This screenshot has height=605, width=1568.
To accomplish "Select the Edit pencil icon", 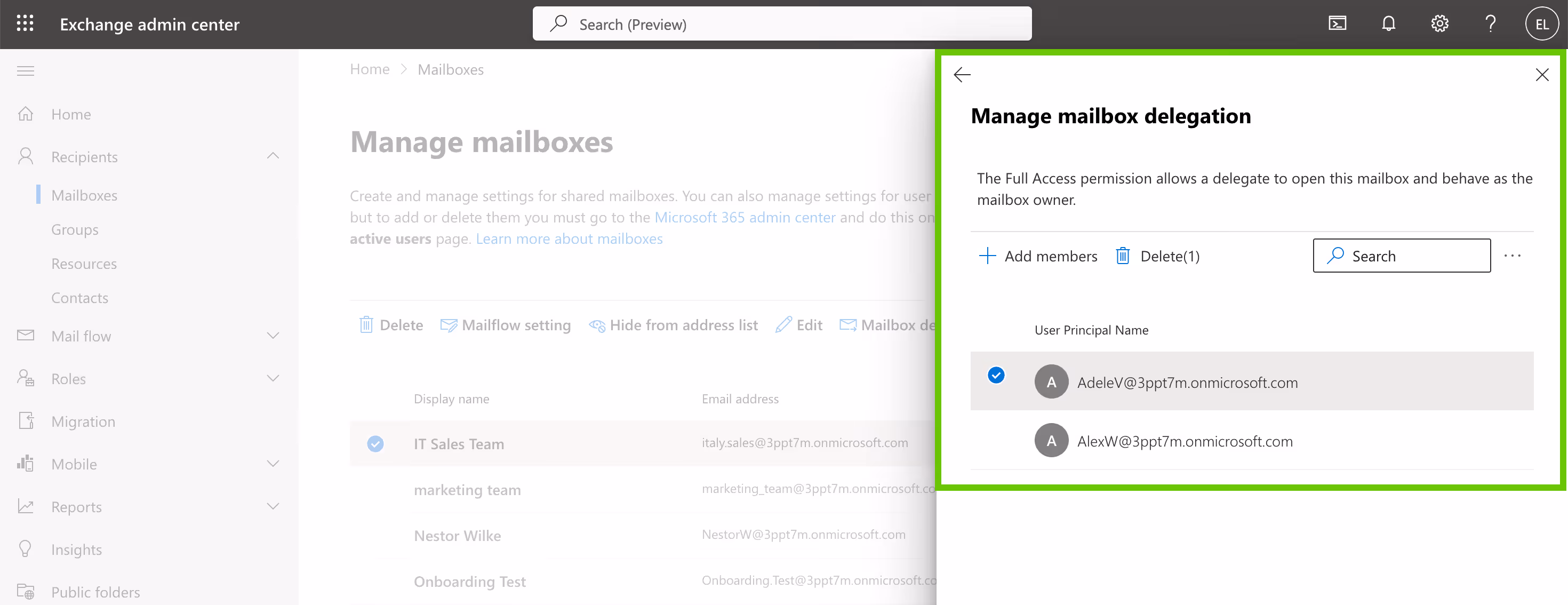I will pyautogui.click(x=785, y=324).
